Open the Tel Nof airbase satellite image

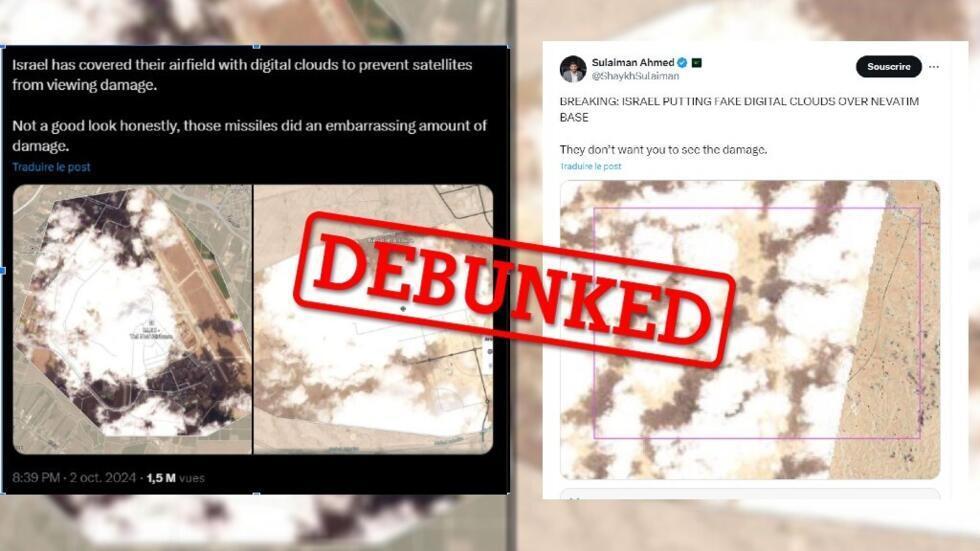132,319
